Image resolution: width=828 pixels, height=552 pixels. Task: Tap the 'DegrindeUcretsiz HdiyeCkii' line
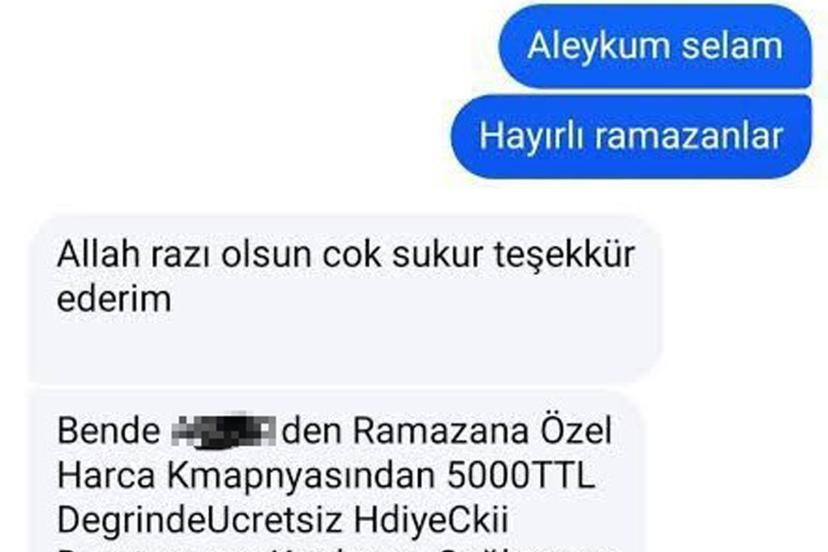[283, 520]
